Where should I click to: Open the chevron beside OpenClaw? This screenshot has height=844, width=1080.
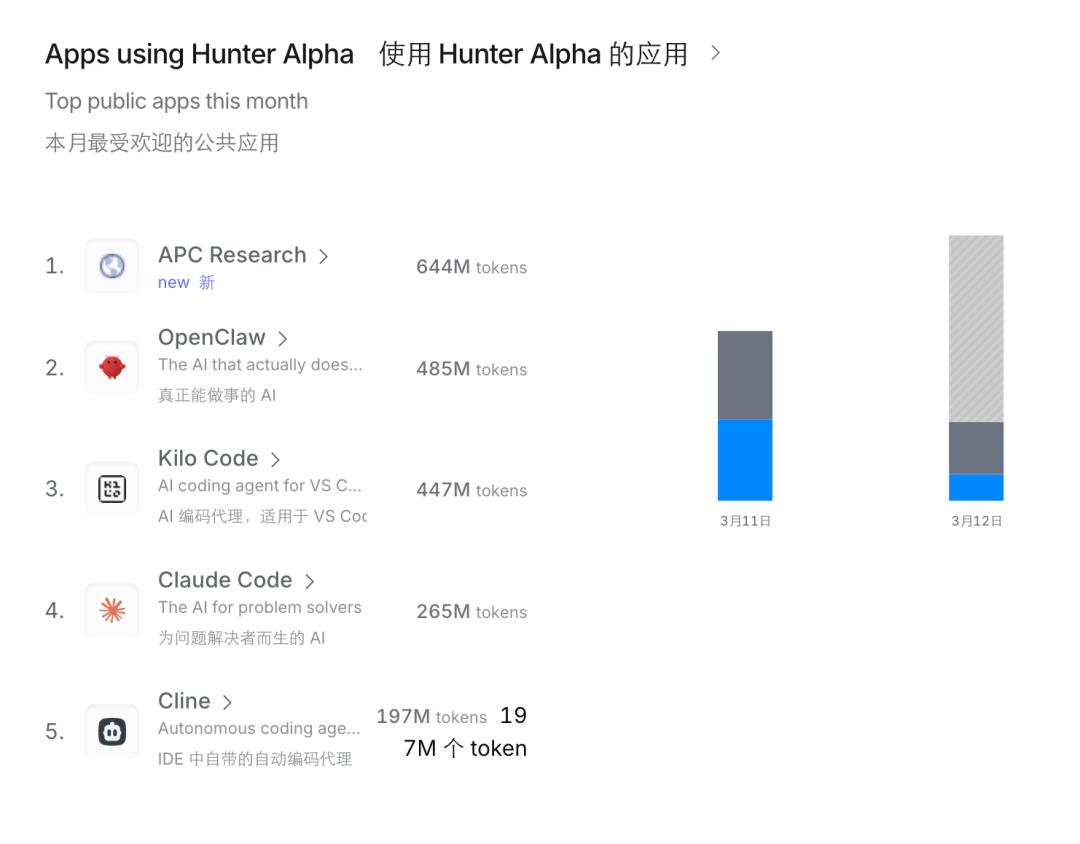[282, 339]
